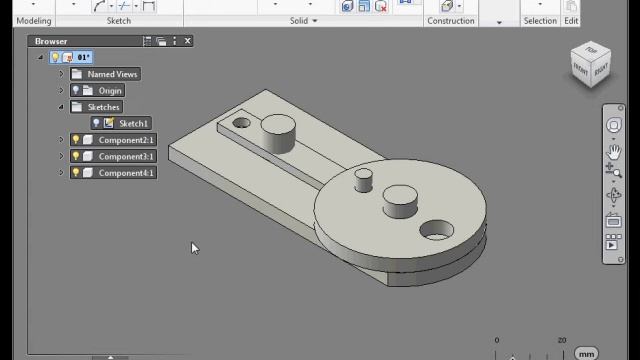Viewport: 640px width, 360px height.
Task: Hide Component4:1 via its light bulb
Action: click(76, 173)
